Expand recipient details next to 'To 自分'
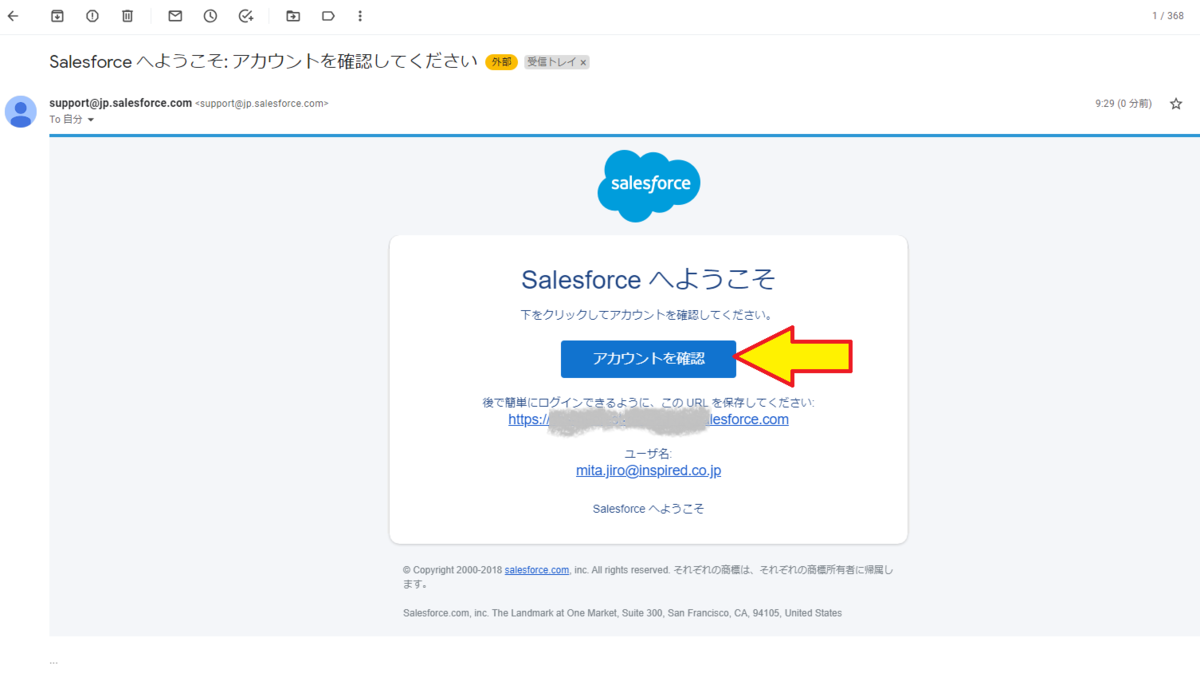Image resolution: width=1200 pixels, height=673 pixels. [x=91, y=120]
